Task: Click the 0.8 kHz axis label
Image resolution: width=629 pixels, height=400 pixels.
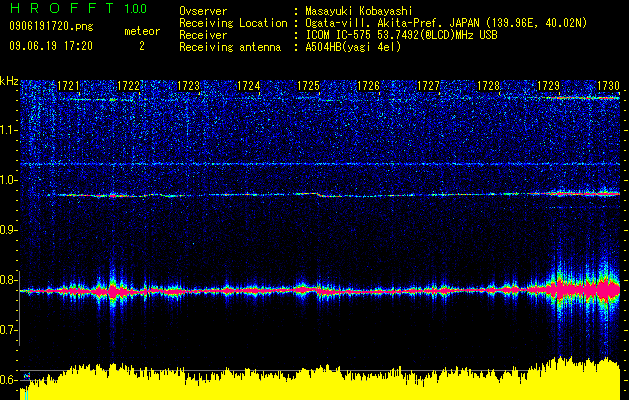Action: tap(8, 280)
